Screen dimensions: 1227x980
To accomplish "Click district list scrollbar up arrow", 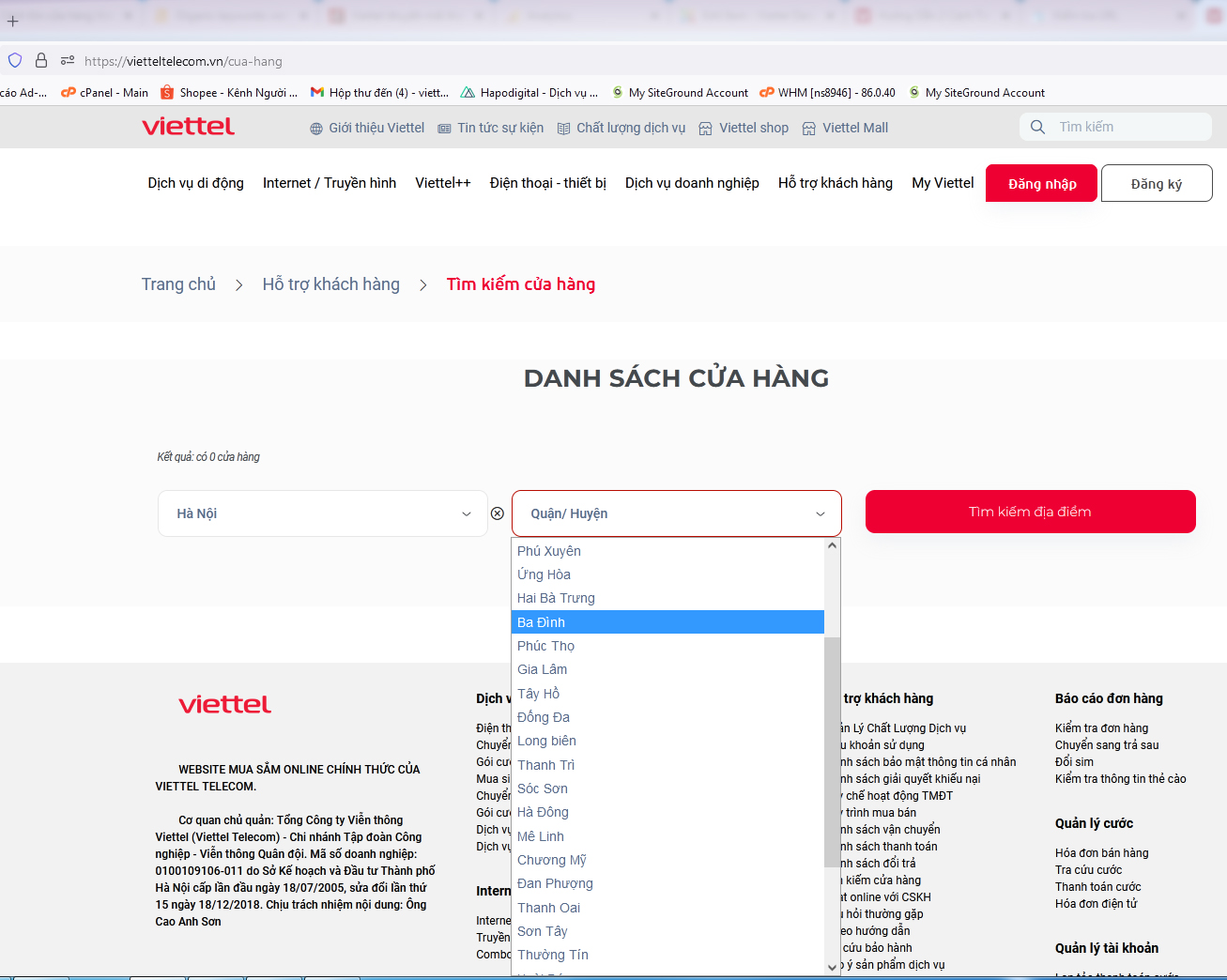I will click(832, 545).
